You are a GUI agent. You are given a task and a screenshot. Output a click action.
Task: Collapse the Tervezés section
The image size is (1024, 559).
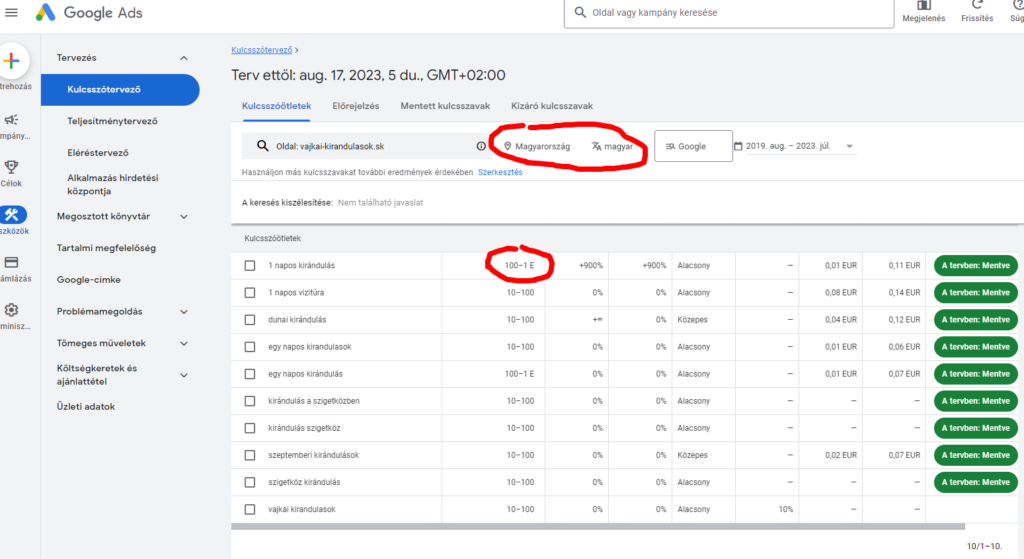[183, 59]
